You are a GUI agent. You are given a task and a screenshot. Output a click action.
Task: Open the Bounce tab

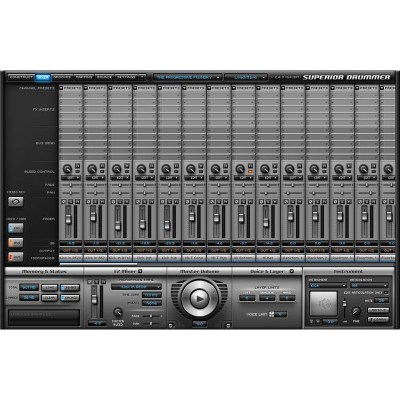(x=104, y=77)
